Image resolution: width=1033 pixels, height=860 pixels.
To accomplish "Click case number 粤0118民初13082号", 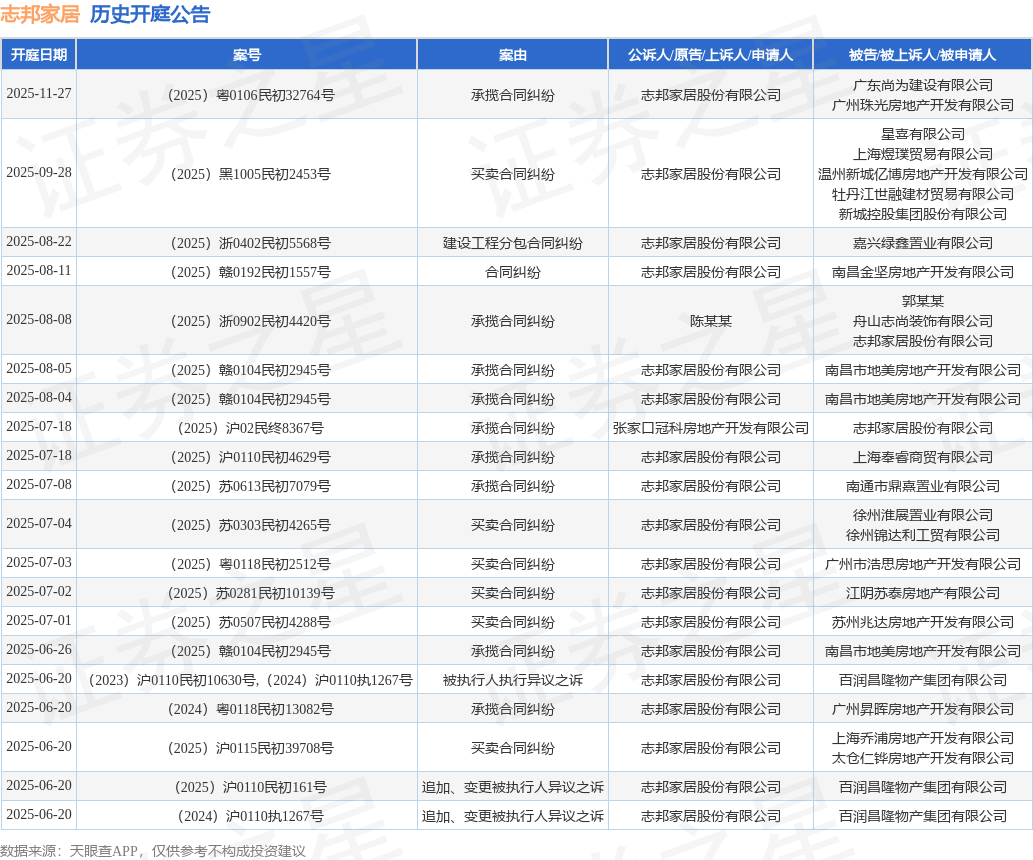I will click(250, 709).
